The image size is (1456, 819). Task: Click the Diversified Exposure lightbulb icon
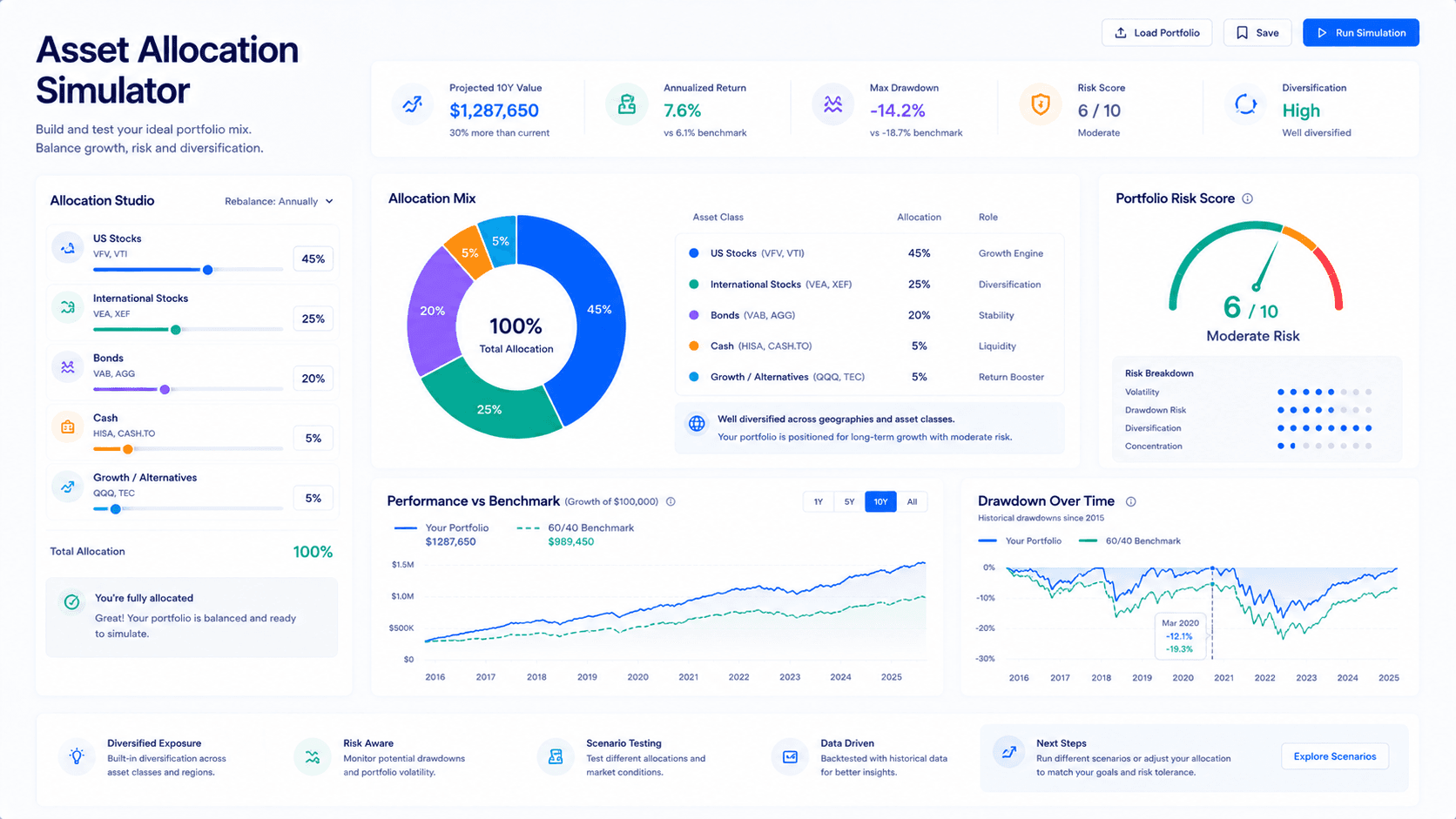[x=78, y=756]
